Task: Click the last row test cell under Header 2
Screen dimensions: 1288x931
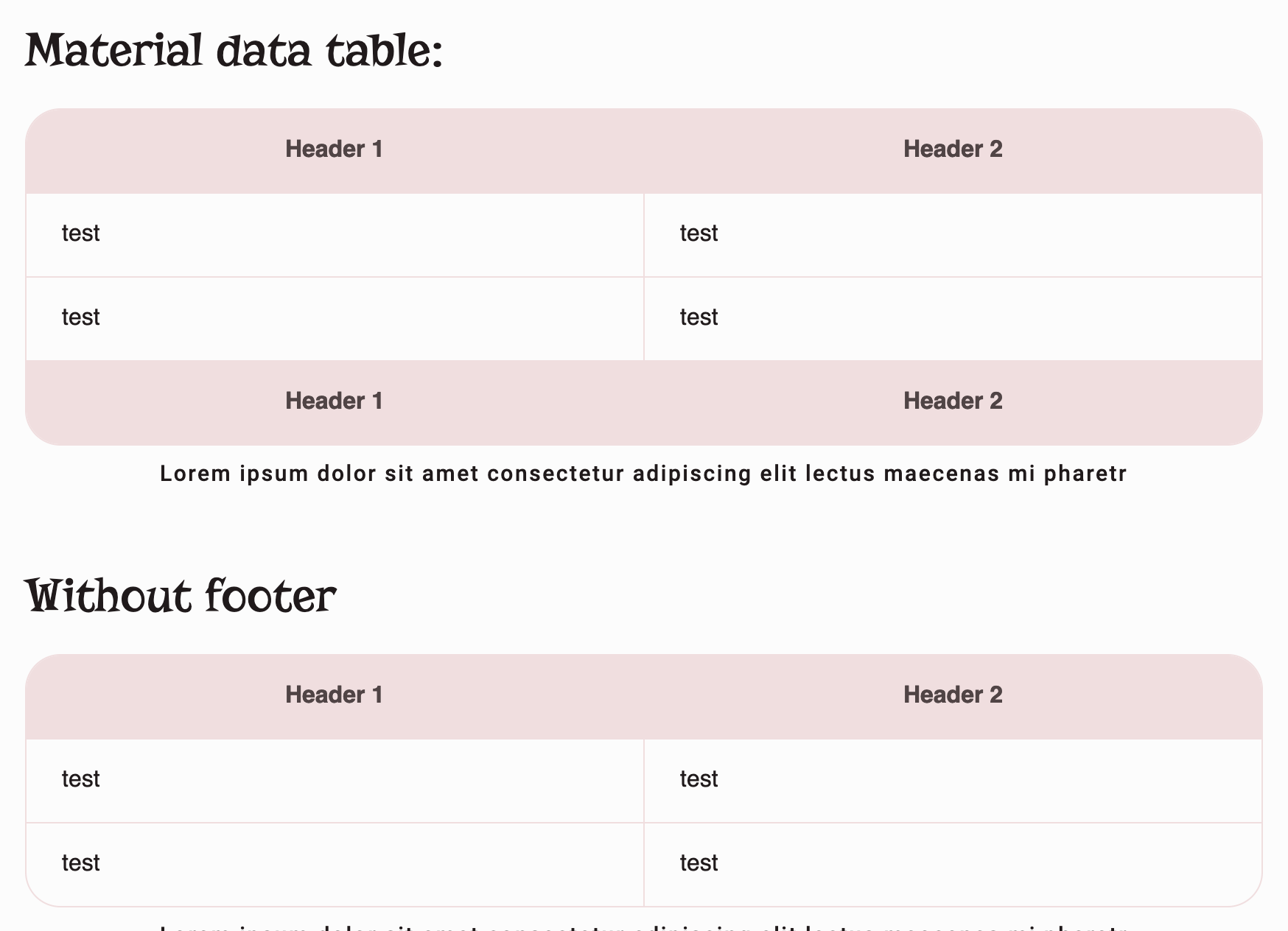Action: pyautogui.click(x=699, y=863)
